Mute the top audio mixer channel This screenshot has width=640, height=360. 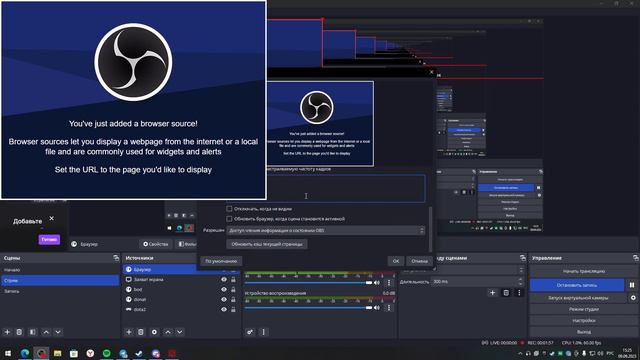click(x=377, y=282)
